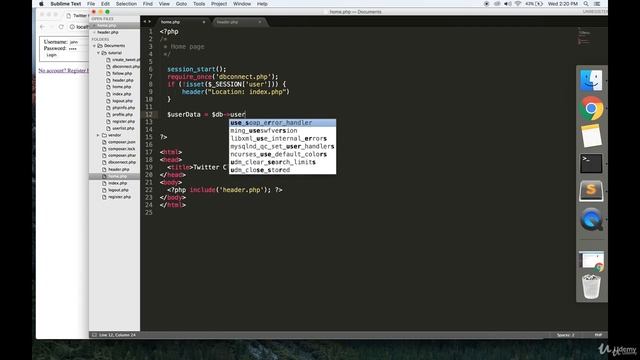Image resolution: width=640 pixels, height=360 pixels.
Task: Open the Apple menu
Action: 41,4
